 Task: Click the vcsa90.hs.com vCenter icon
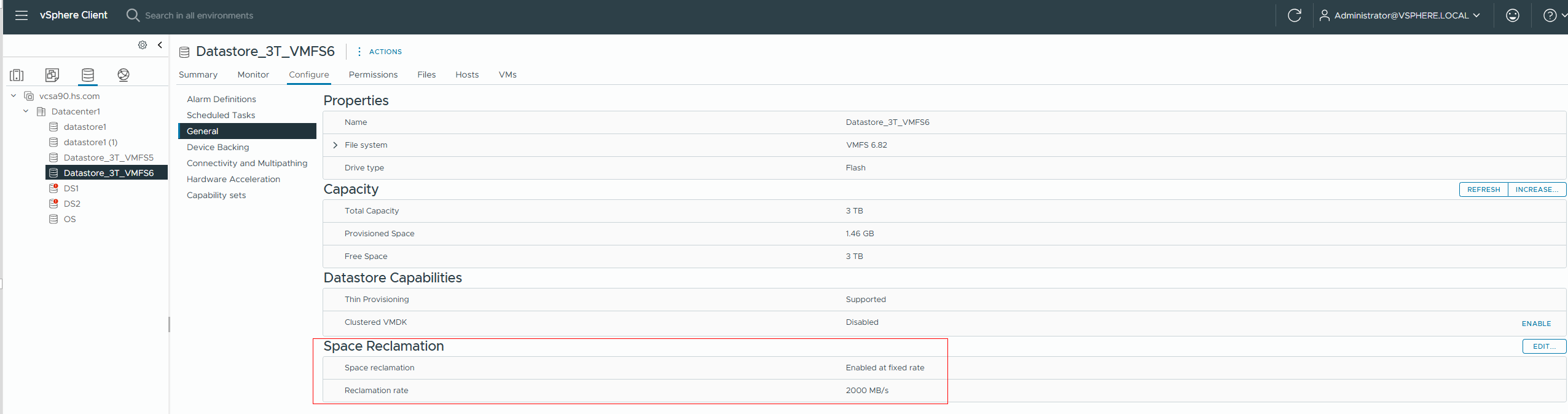pos(29,96)
